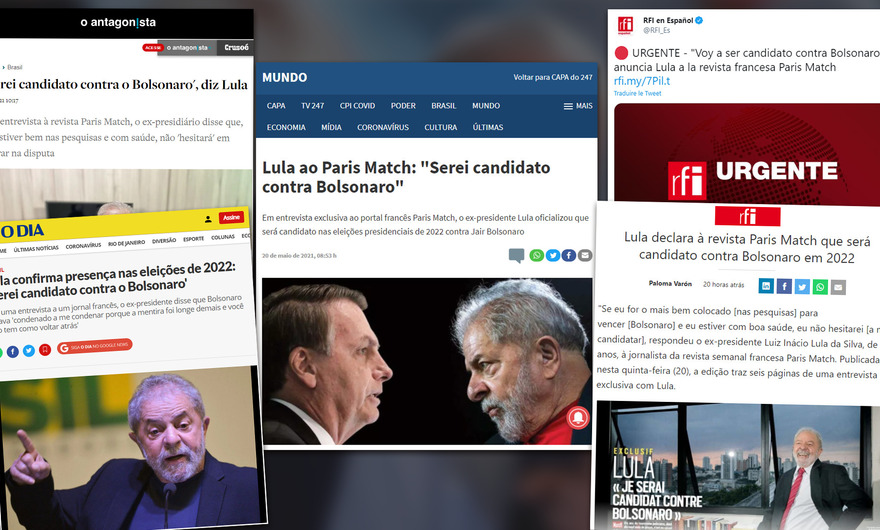Follow O Dia on Google News button
This screenshot has height=530, width=880.
click(94, 346)
